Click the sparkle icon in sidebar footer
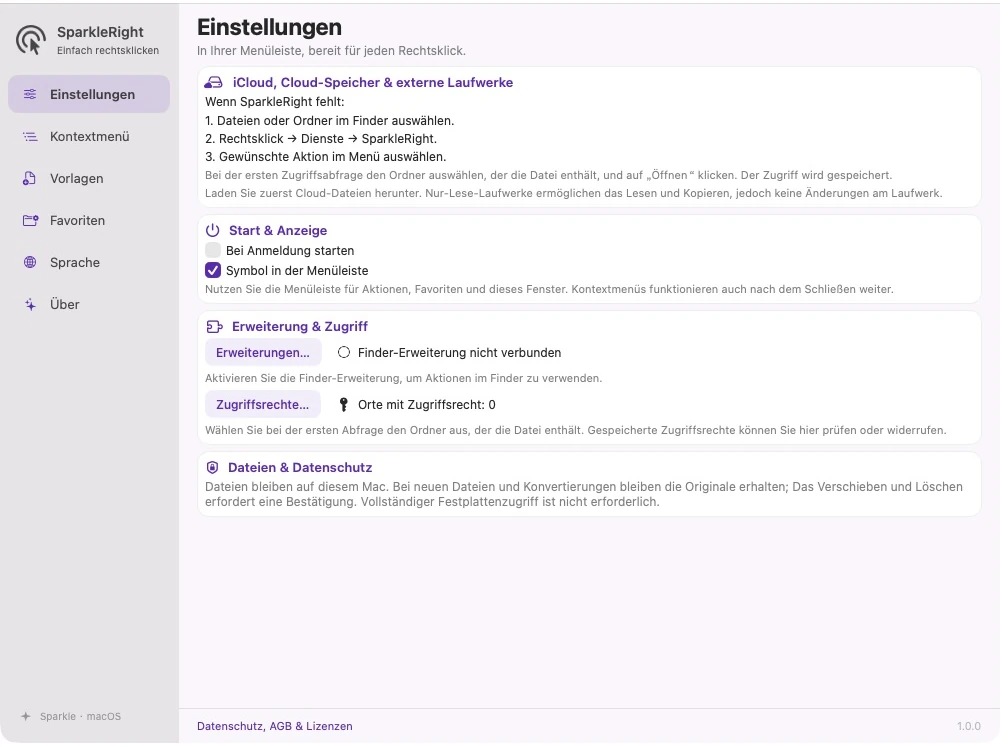Viewport: 1008px width, 747px height. (26, 716)
